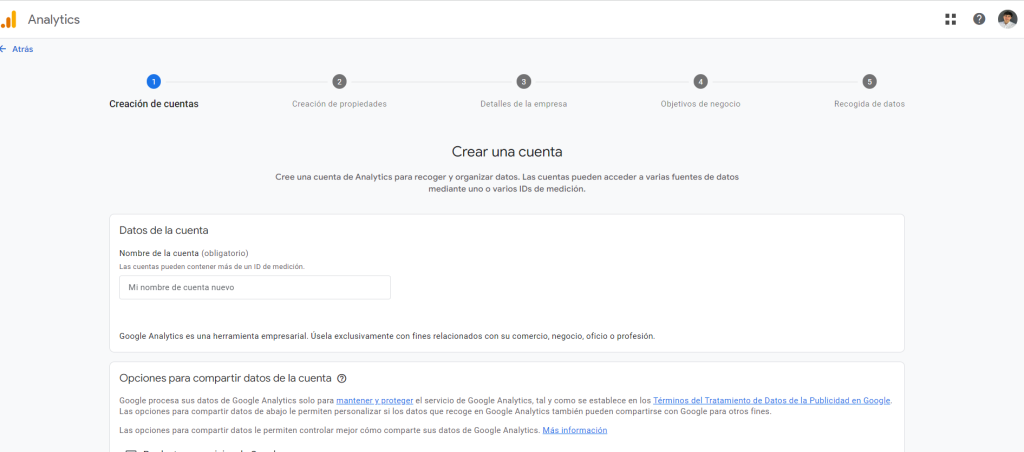Open the user profile avatar
This screenshot has width=1024, height=452.
1007,19
